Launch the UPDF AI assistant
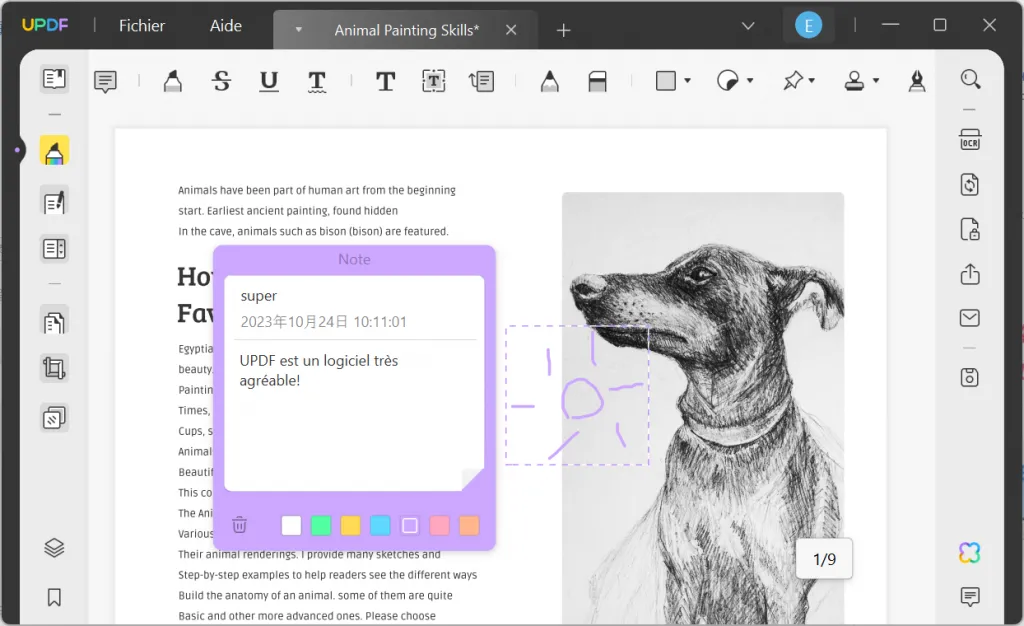This screenshot has width=1024, height=626. [968, 552]
